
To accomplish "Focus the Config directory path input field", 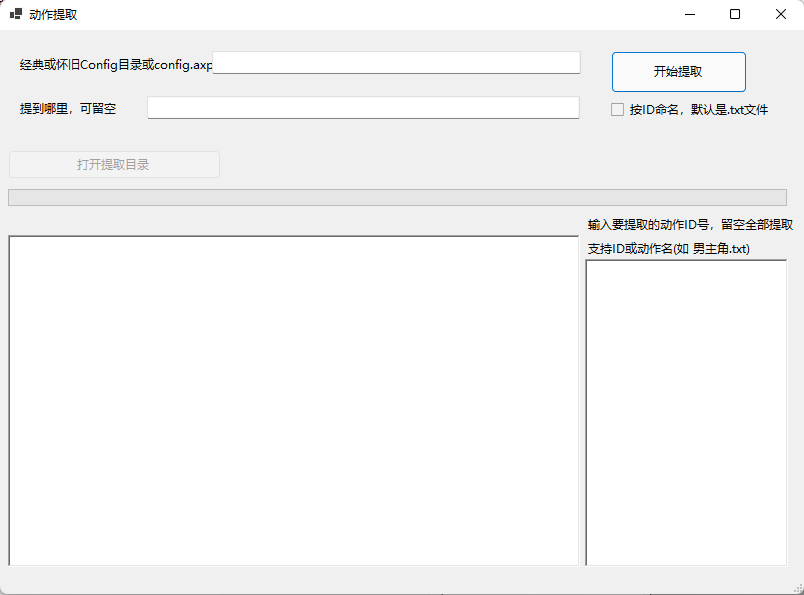I will click(396, 63).
